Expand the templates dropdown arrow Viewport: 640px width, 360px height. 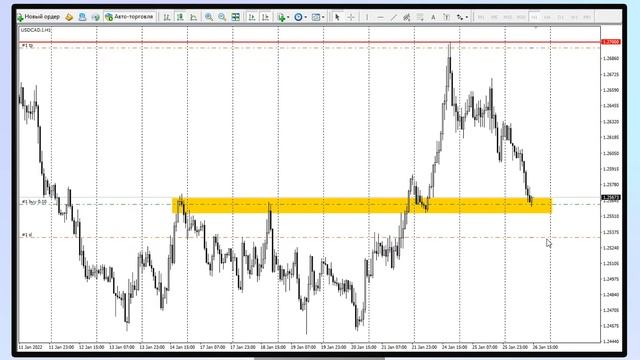[x=323, y=18]
